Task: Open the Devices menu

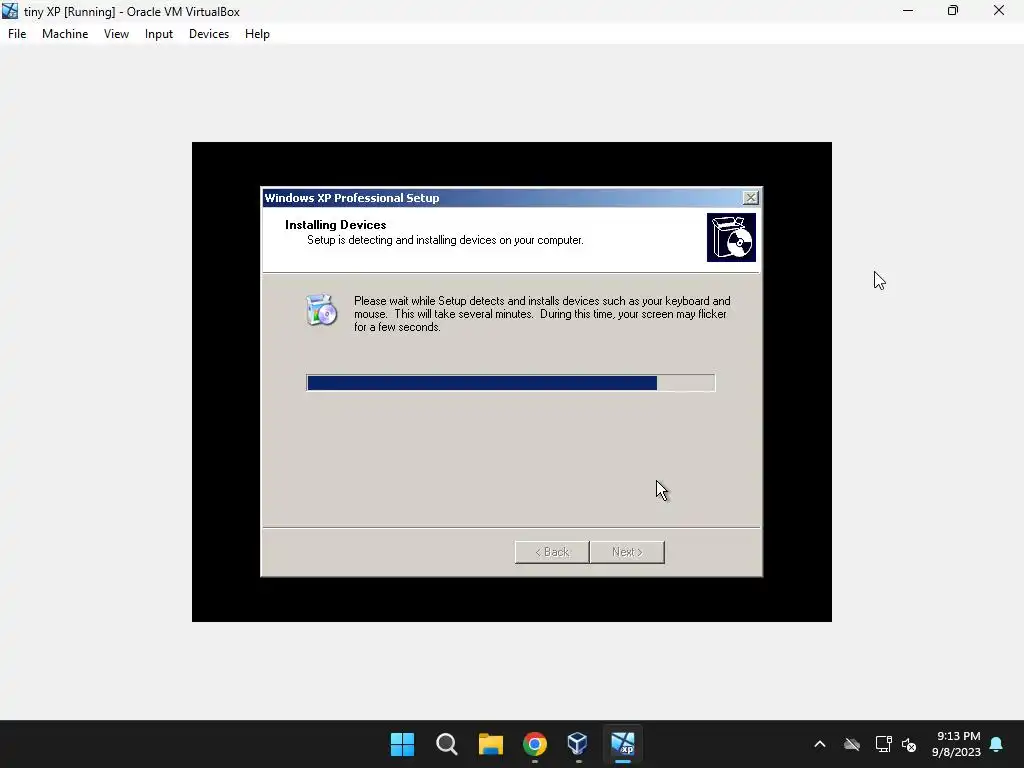Action: pos(209,34)
